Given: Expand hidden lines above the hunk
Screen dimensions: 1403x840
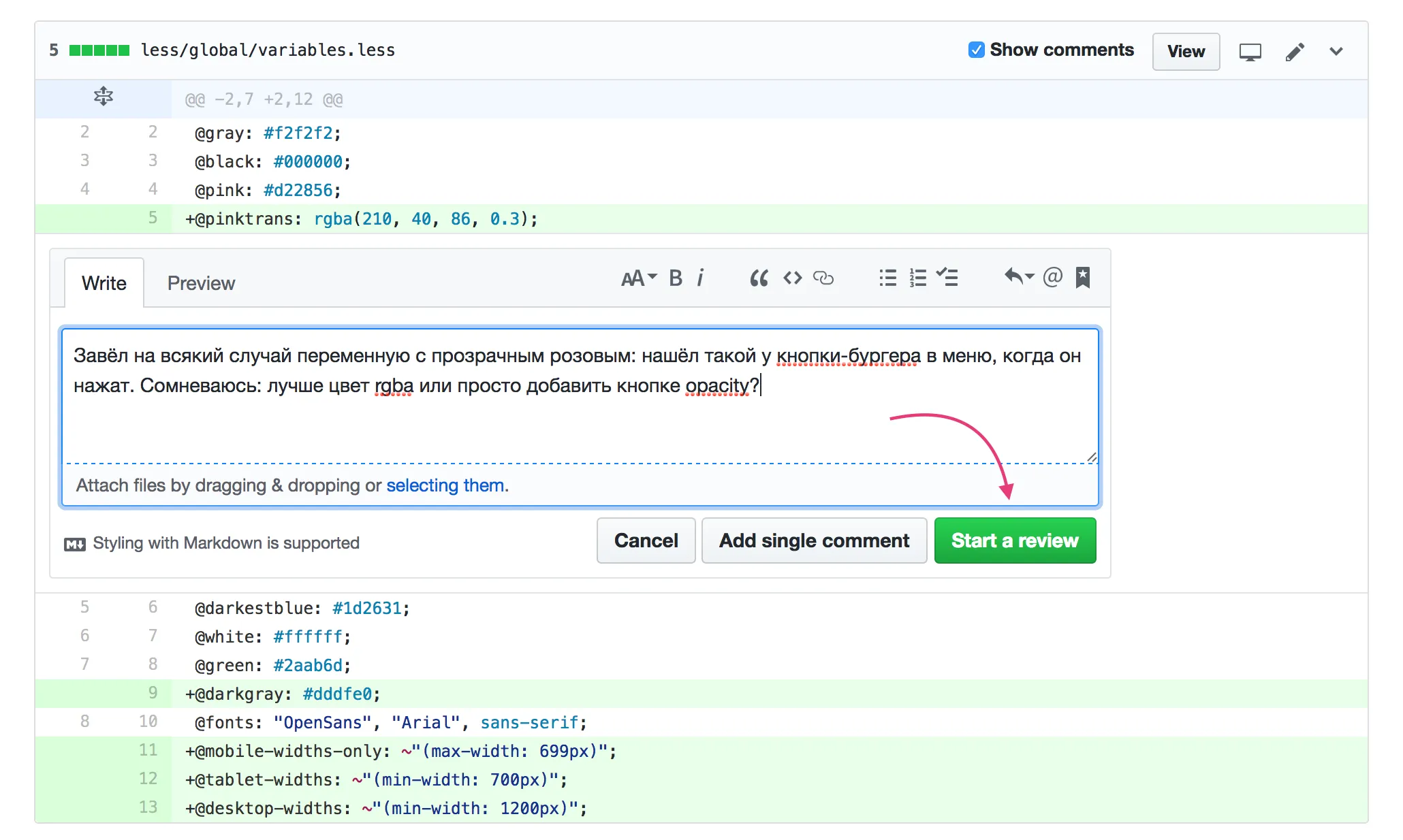Looking at the screenshot, I should point(104,97).
